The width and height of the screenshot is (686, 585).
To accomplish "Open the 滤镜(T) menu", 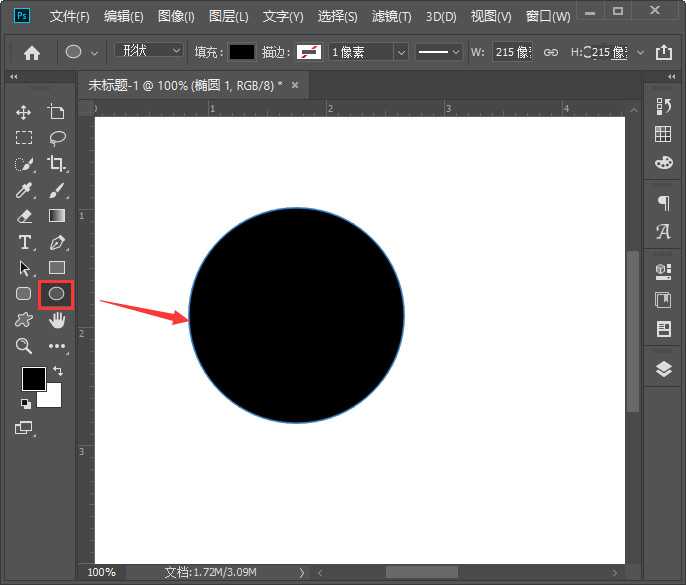I will click(x=391, y=17).
